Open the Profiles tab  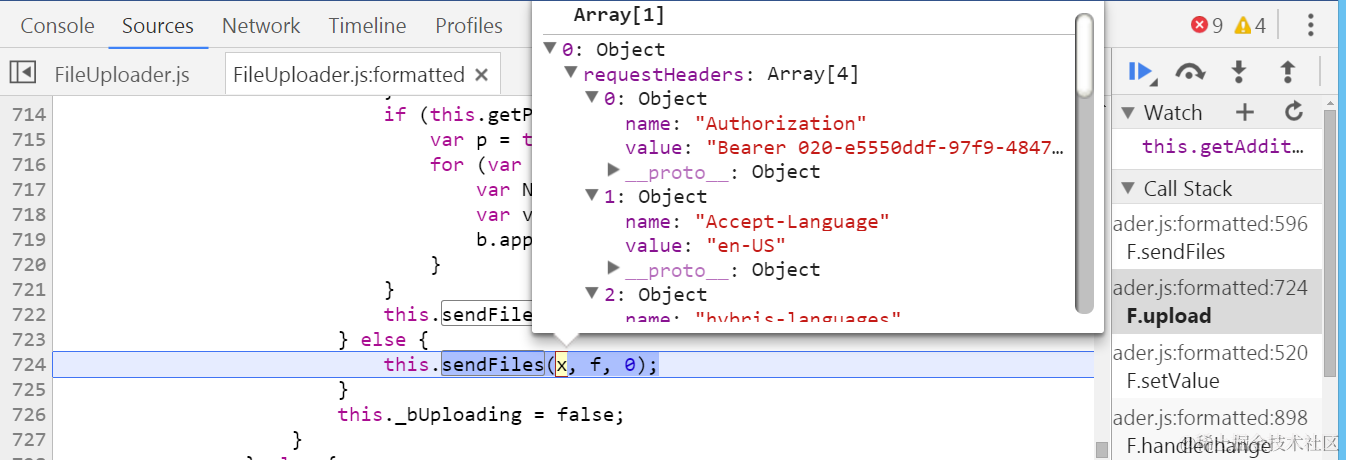tap(469, 26)
